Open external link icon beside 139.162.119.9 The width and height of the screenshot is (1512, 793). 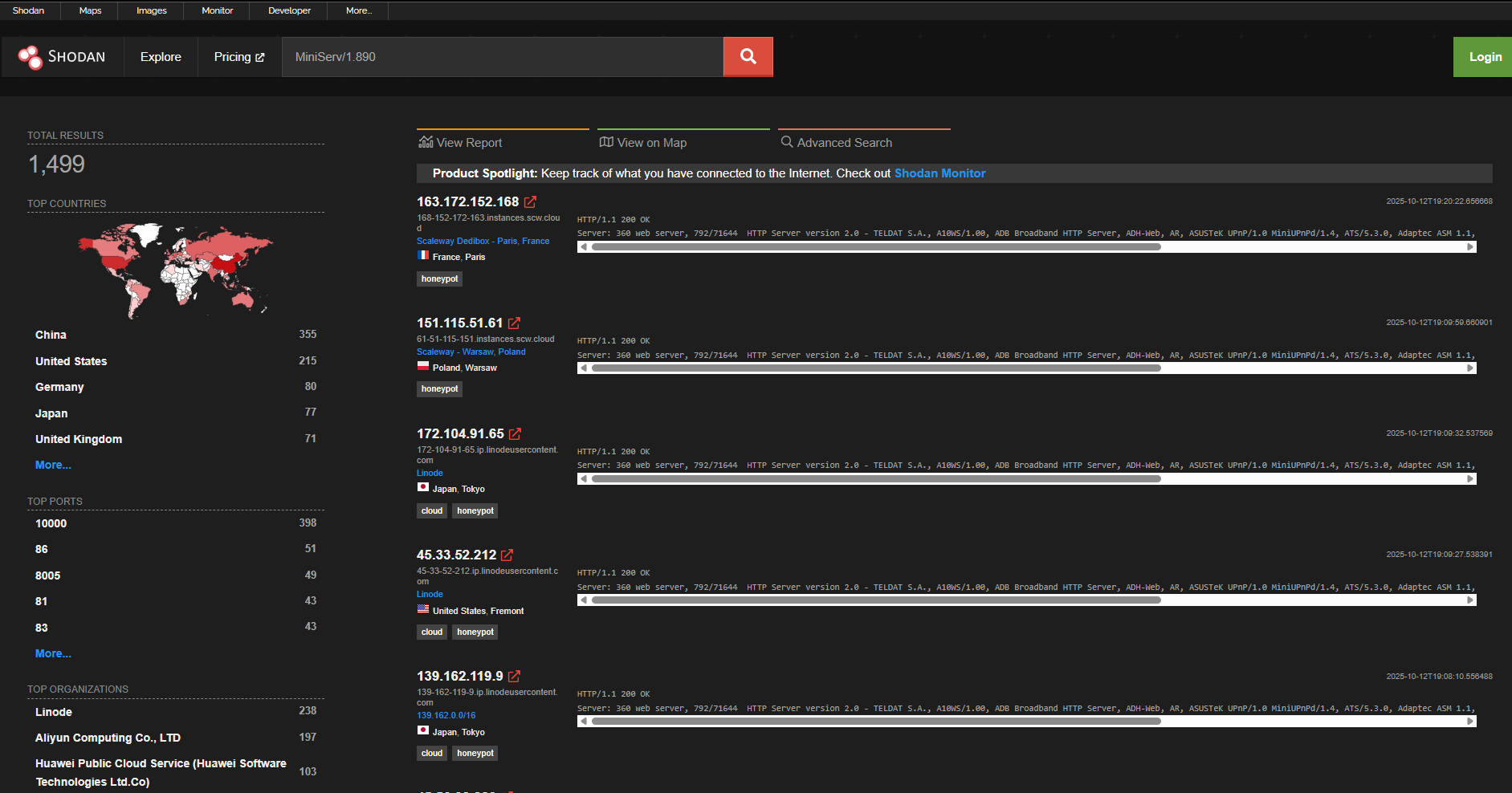[514, 677]
